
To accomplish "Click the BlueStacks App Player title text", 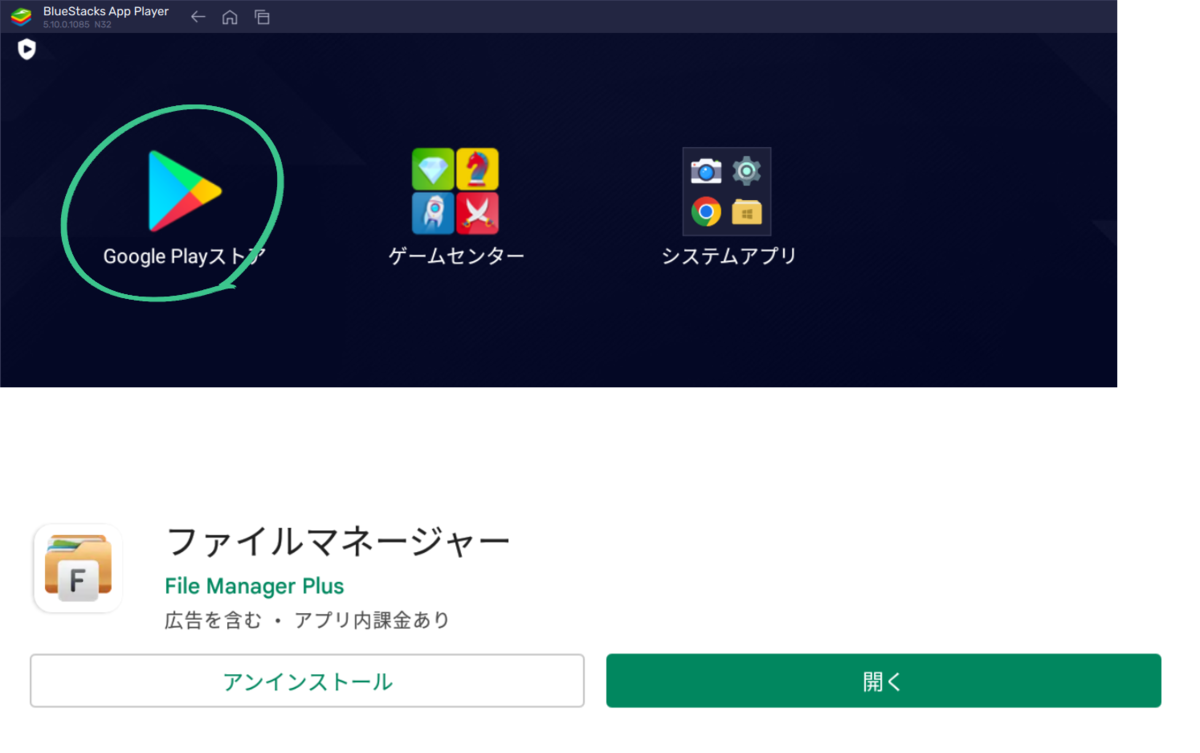I will (x=106, y=12).
